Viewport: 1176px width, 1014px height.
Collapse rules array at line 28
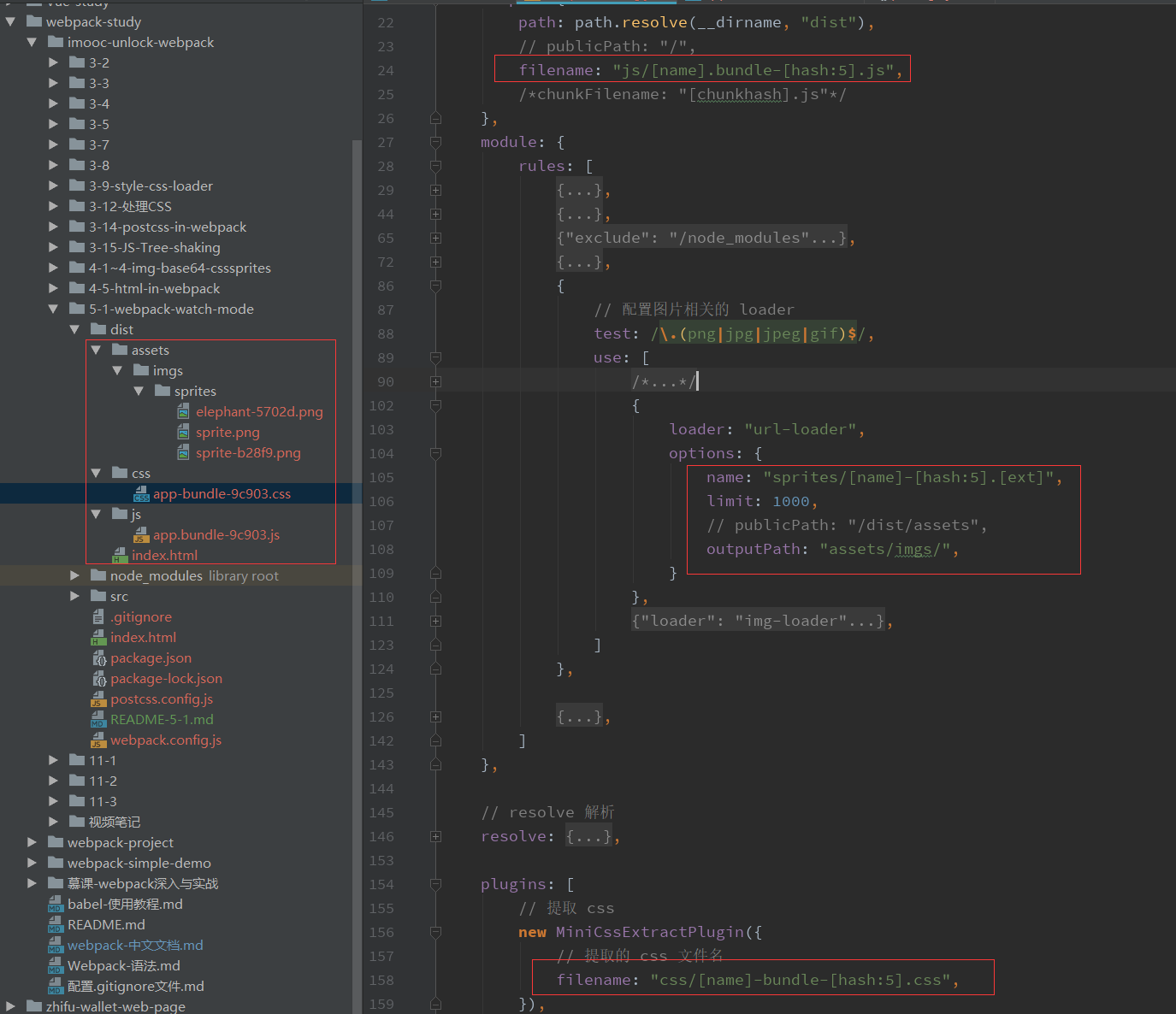point(435,166)
